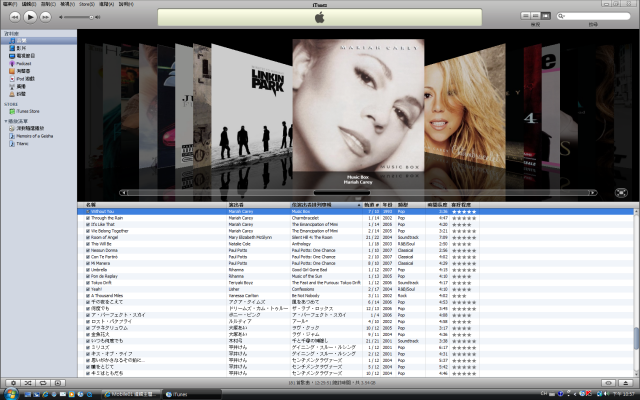This screenshot has width=640, height=400.
Task: Select the Mariah Carey Music Box cover
Action: click(x=358, y=105)
